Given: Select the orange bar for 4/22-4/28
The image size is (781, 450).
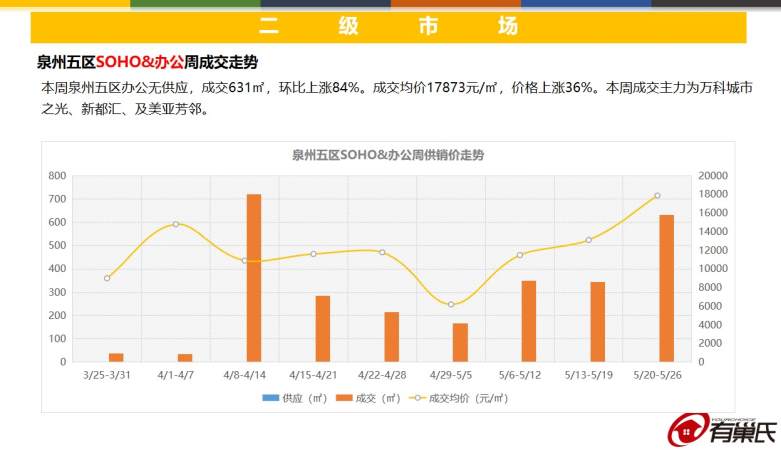Looking at the screenshot, I should [x=391, y=337].
